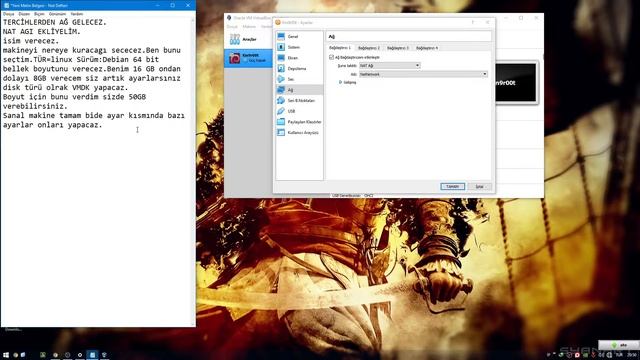640x360 pixels.
Task: Open the Kullanıcı Arayüzü category
Action: click(x=299, y=133)
